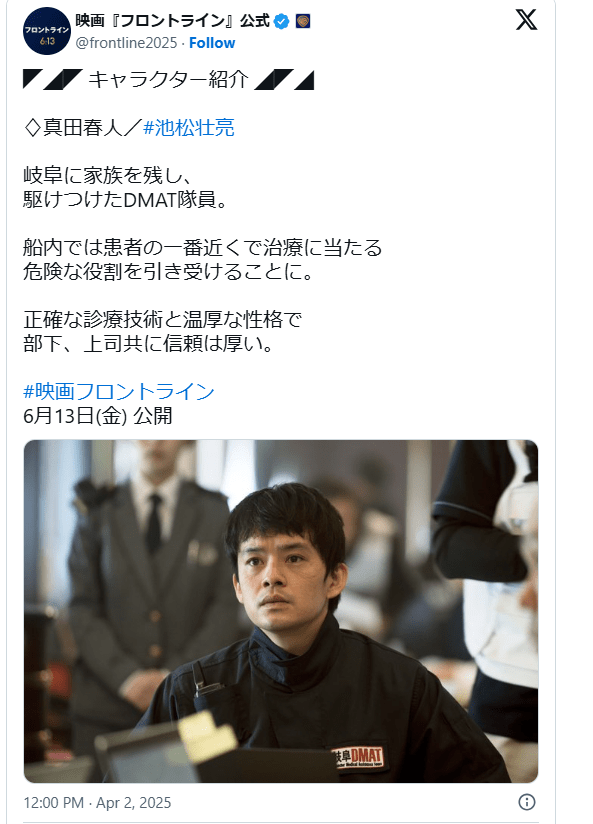Click the X logo icon
593x824 pixels.
[x=526, y=20]
